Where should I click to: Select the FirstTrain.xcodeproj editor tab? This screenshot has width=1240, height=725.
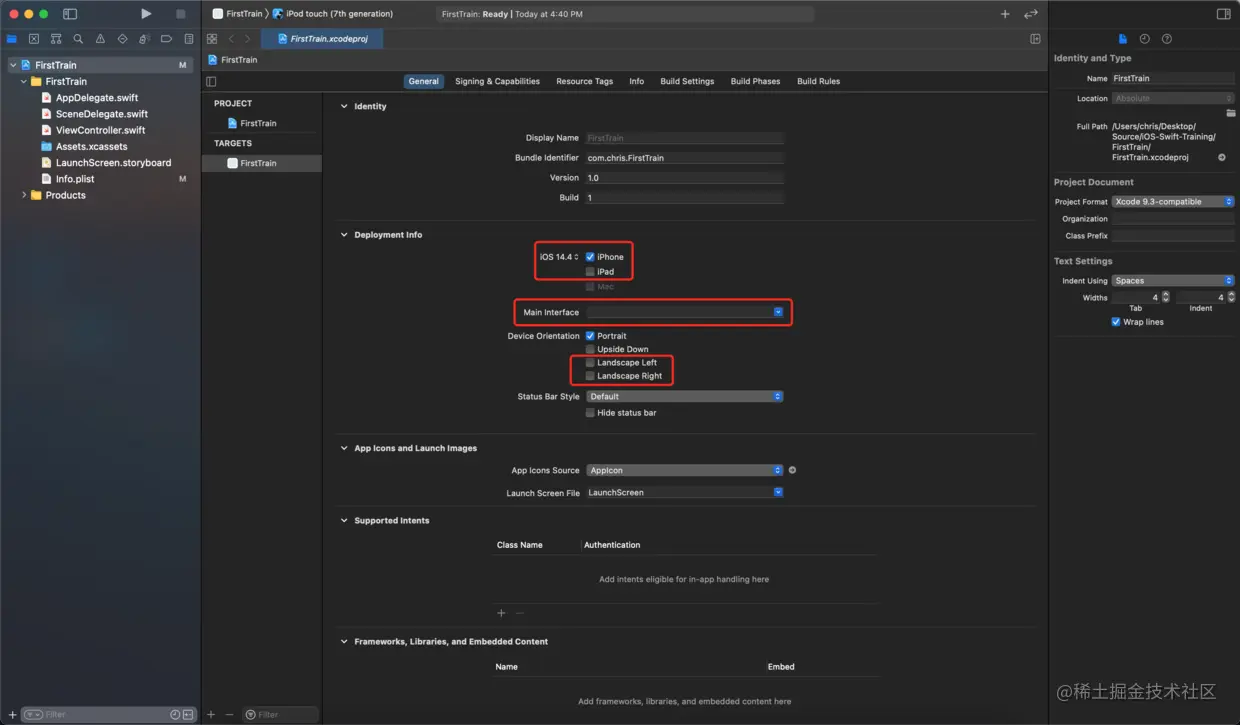[x=322, y=39]
